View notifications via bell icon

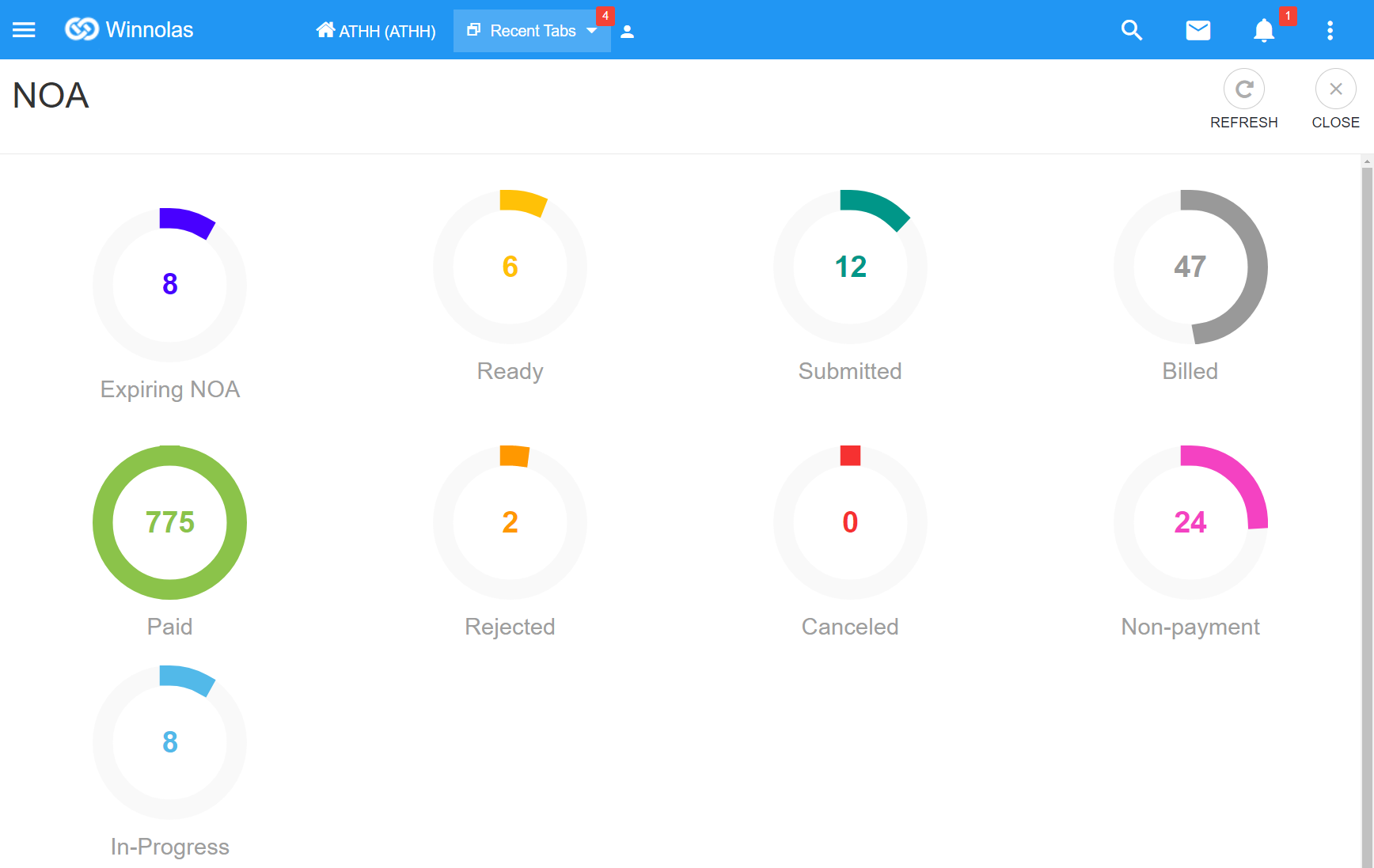click(x=1264, y=30)
